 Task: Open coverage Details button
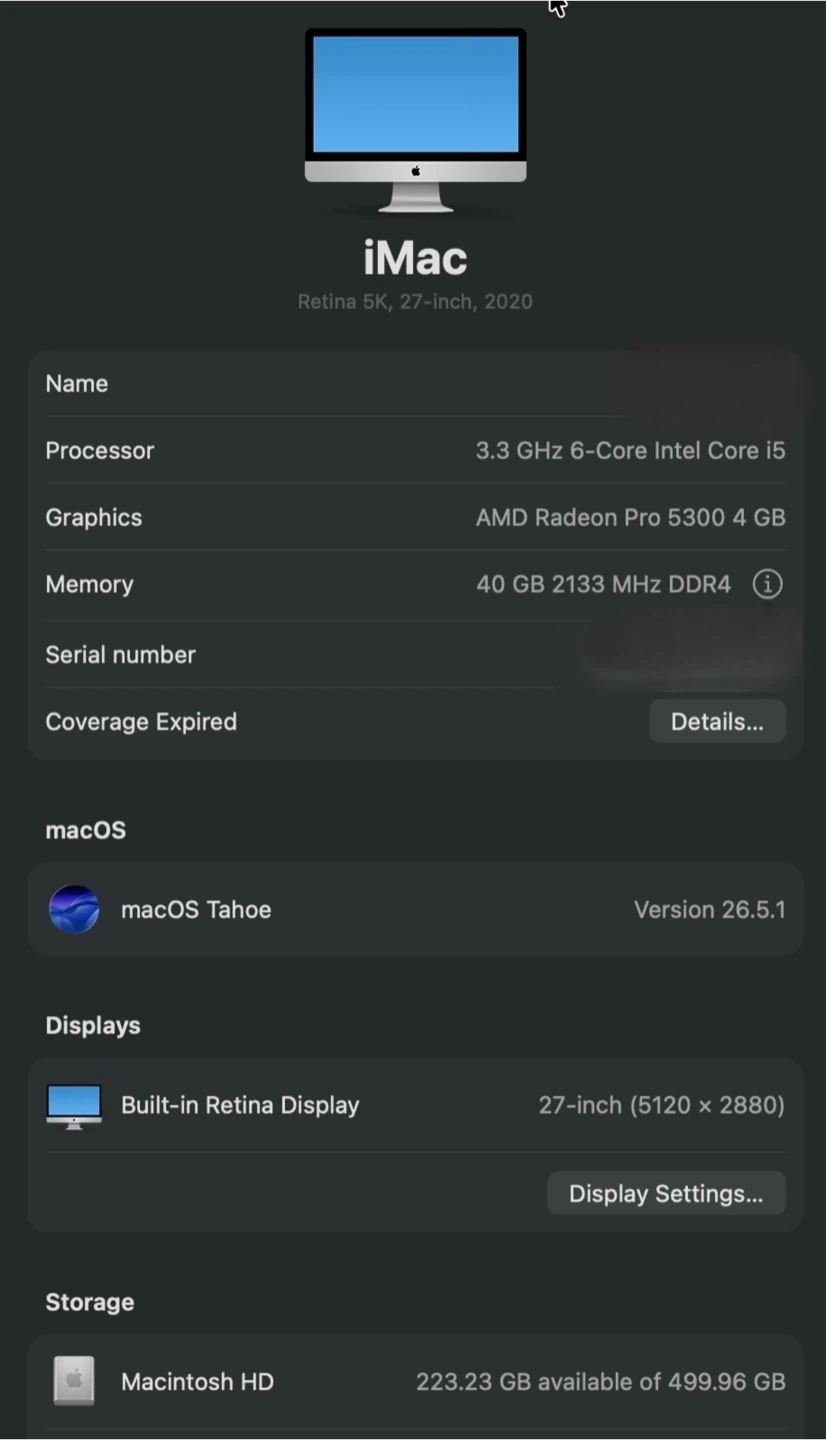tap(717, 721)
